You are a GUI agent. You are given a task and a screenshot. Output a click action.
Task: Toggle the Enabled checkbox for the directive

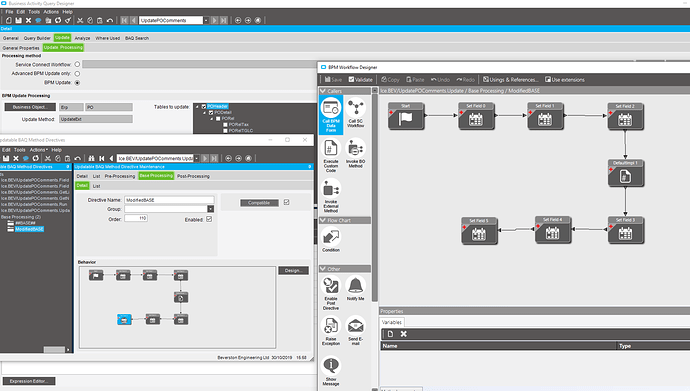click(x=209, y=219)
